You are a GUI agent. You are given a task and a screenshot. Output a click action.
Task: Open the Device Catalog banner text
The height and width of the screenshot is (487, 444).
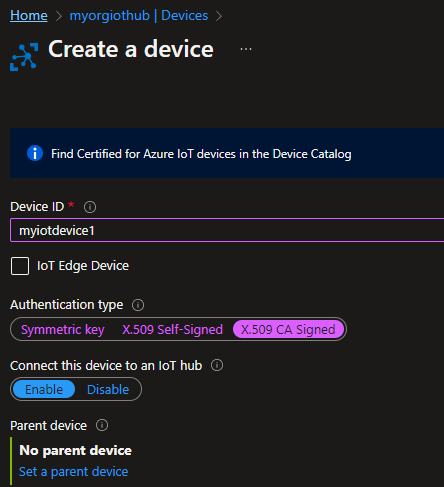[201, 154]
